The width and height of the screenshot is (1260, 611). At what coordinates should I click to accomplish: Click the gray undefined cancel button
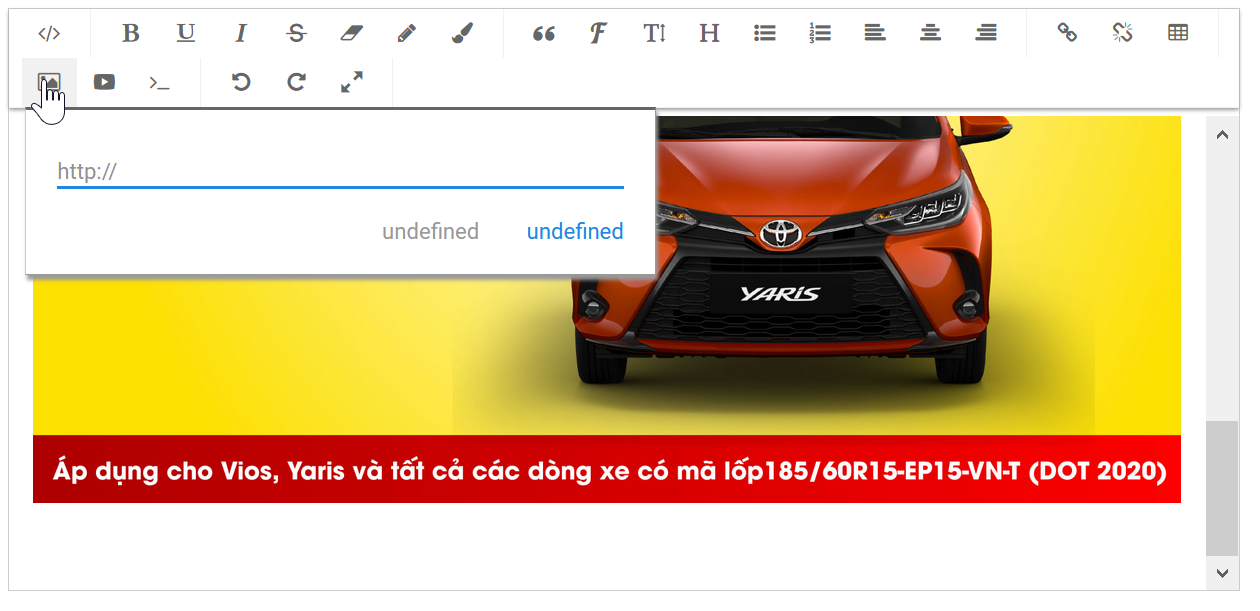point(431,232)
